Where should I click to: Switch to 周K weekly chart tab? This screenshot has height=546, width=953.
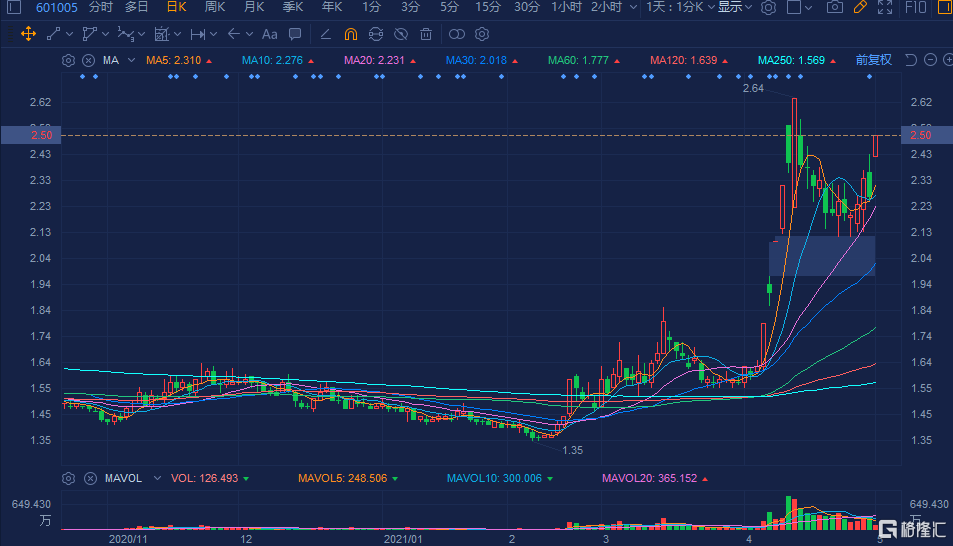pyautogui.click(x=215, y=7)
